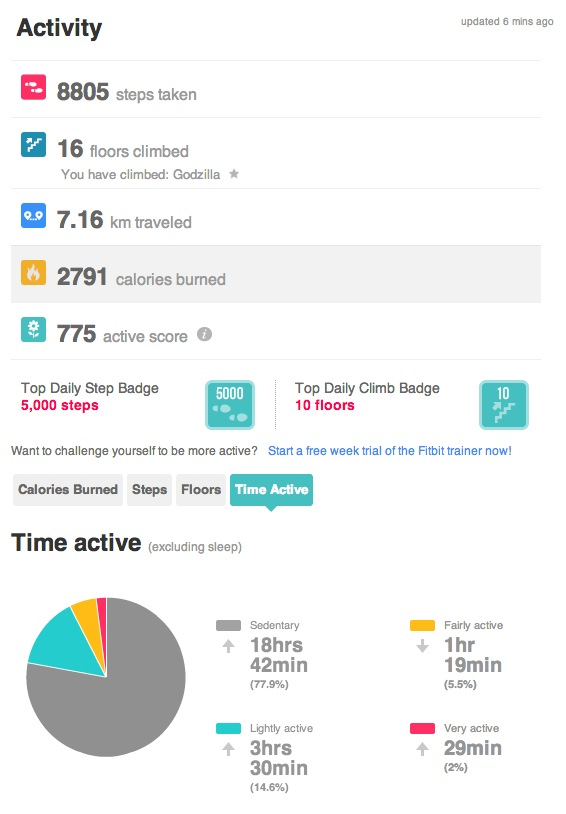Switch to the Calories Burned tab
This screenshot has height=814, width=566.
coord(68,490)
